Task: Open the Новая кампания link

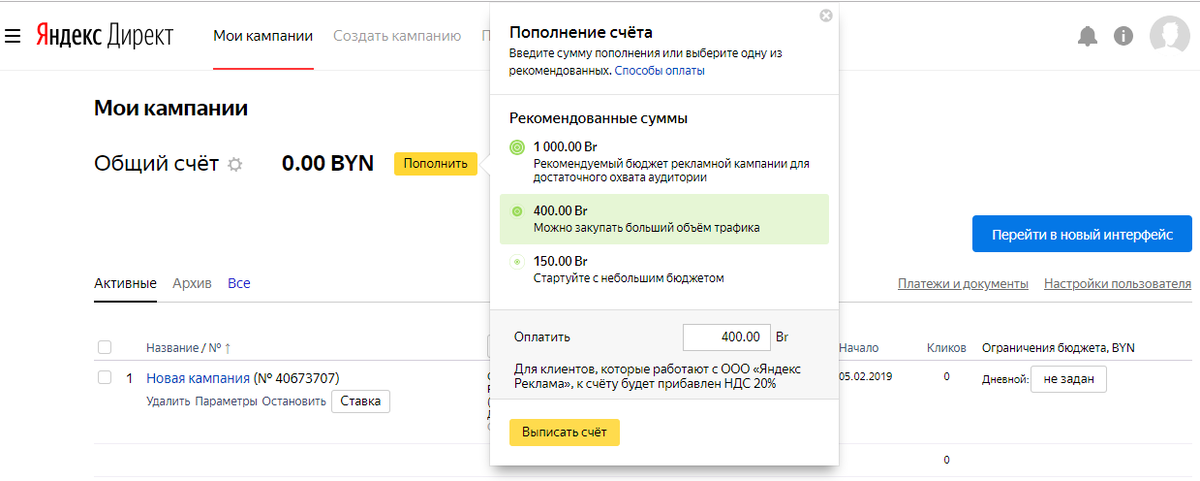Action: pos(198,378)
